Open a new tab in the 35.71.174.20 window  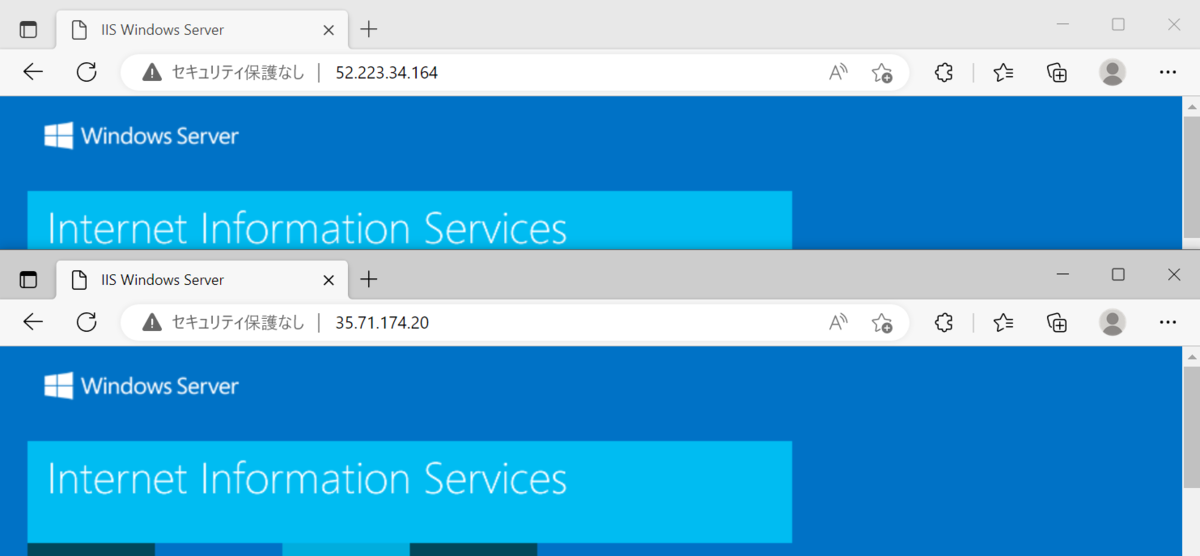click(x=369, y=279)
